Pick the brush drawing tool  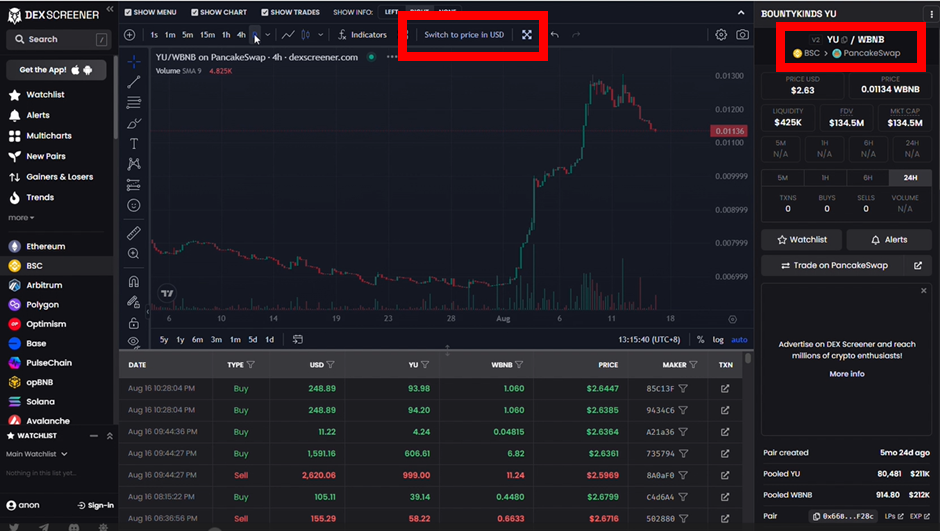click(134, 123)
